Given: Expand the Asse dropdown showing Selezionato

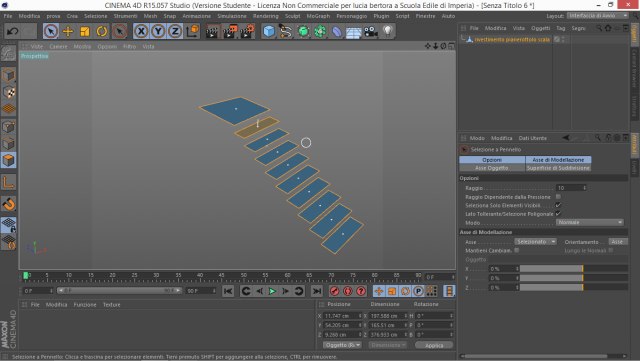Looking at the screenshot, I should 536,242.
